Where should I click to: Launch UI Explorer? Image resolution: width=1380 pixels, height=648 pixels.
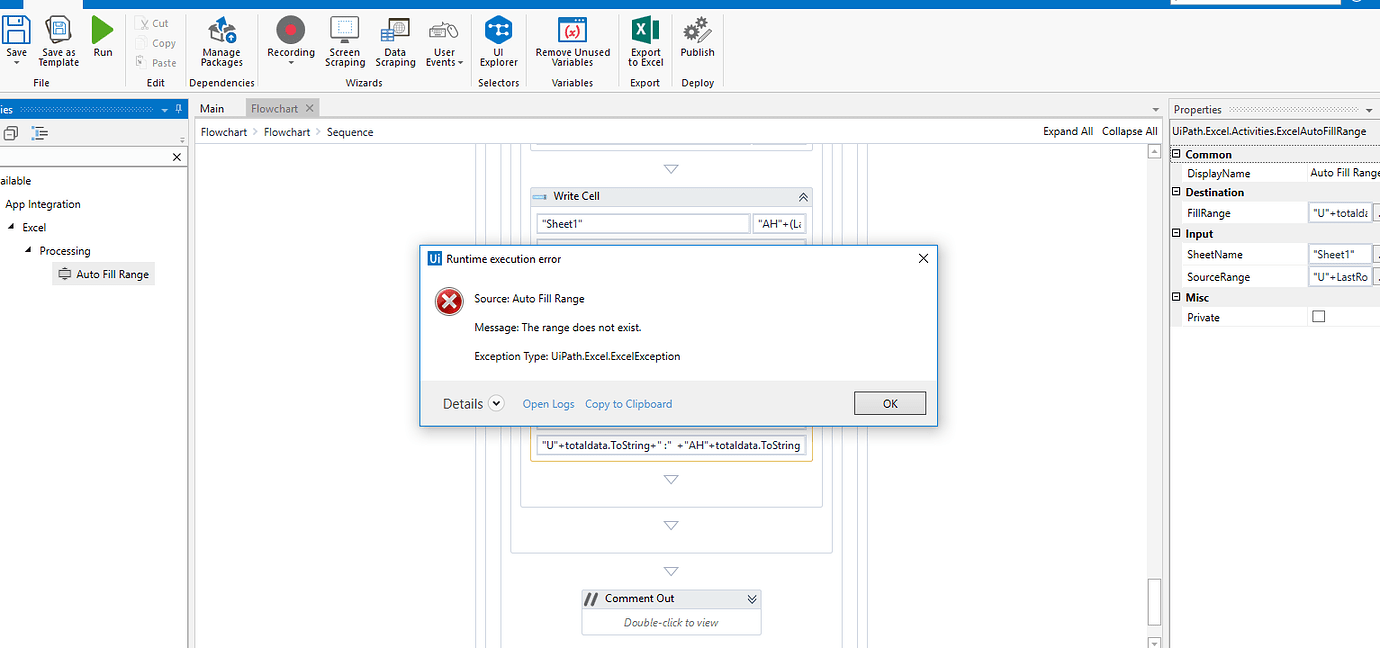click(498, 42)
